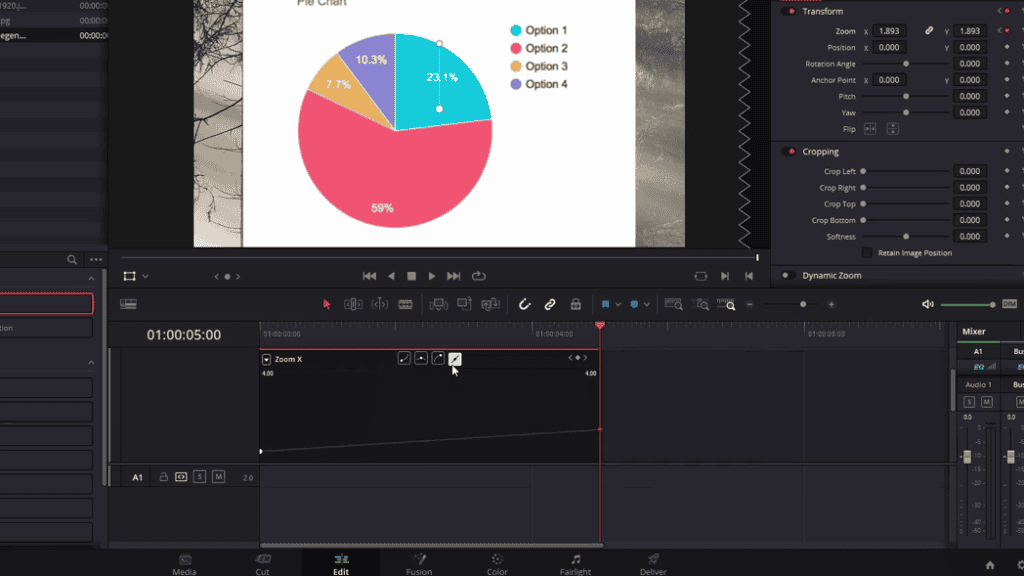Click the Stop button under the viewer
Image resolution: width=1024 pixels, height=576 pixels.
(411, 276)
